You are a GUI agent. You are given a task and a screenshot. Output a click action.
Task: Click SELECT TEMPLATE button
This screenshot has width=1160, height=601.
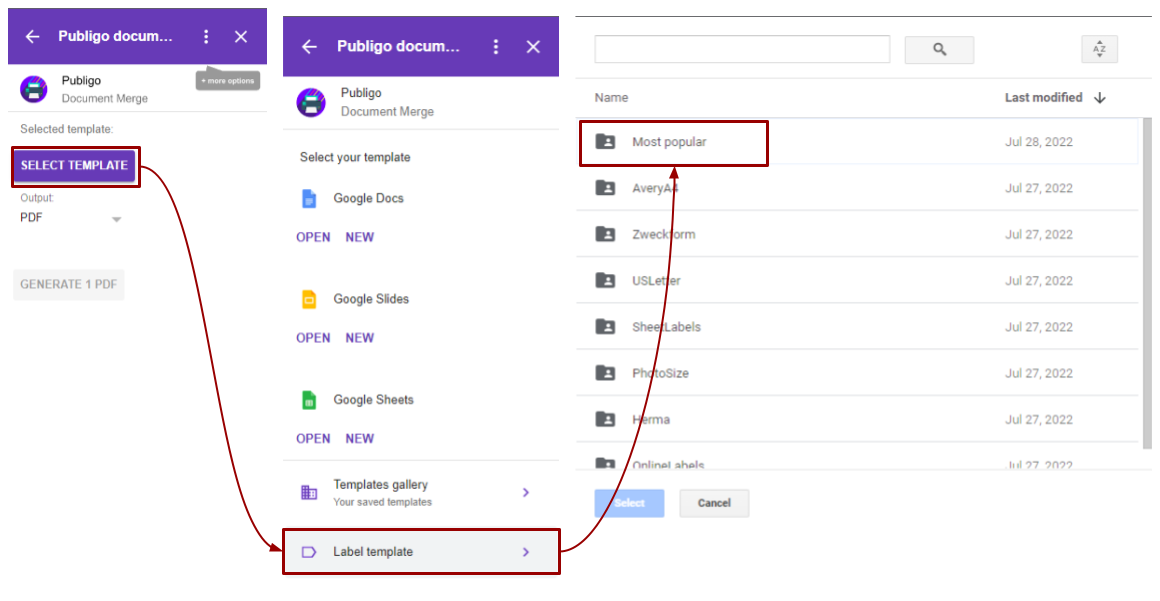tap(74, 166)
